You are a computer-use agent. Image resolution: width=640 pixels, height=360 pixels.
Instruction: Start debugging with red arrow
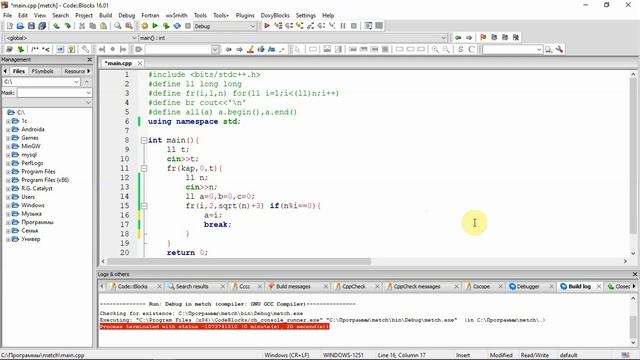(267, 26)
